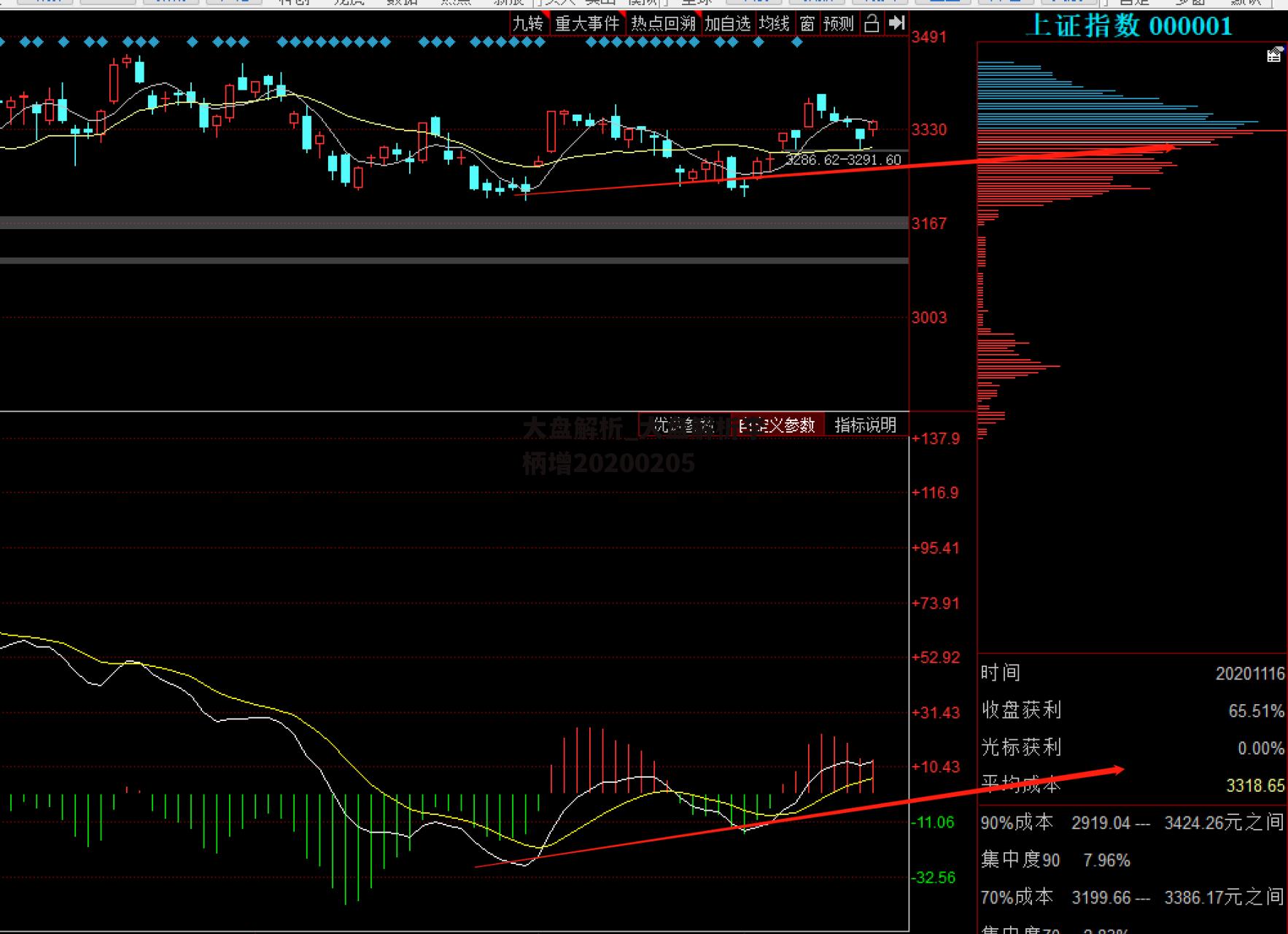
Task: Click the +10.43 MACD axis value
Action: (936, 767)
